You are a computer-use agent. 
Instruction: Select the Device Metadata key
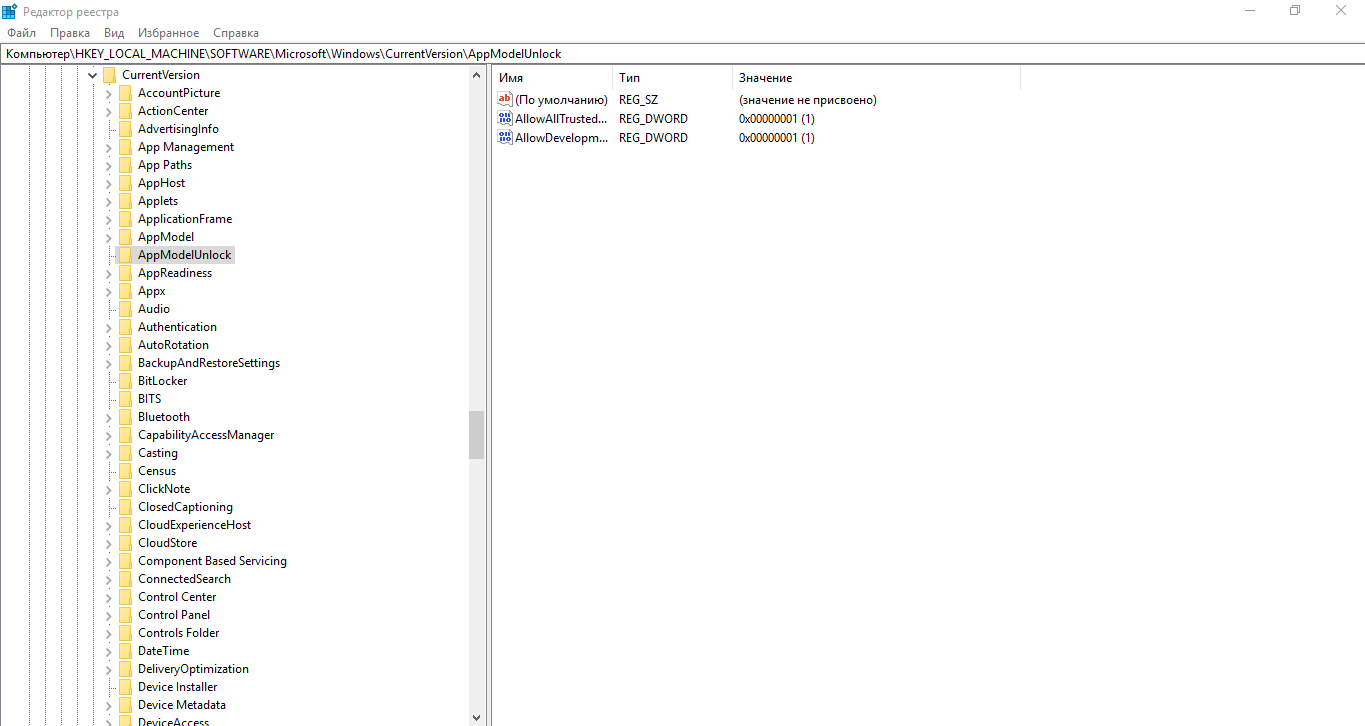point(182,705)
